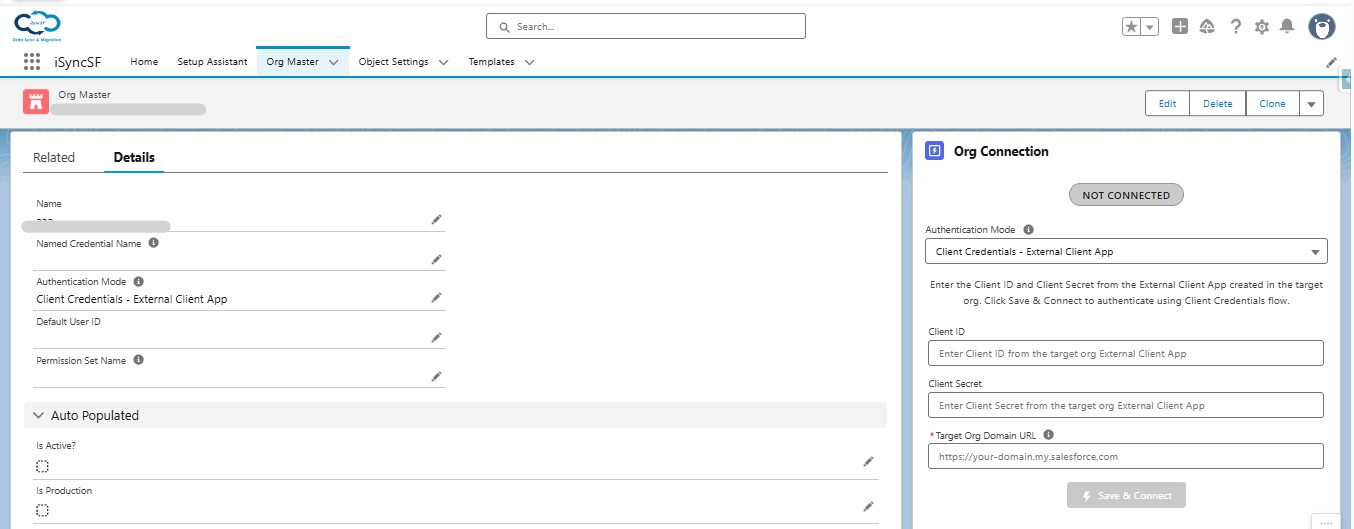Click the iSyncSF app name
Screen dimensions: 1354x529
[77, 62]
